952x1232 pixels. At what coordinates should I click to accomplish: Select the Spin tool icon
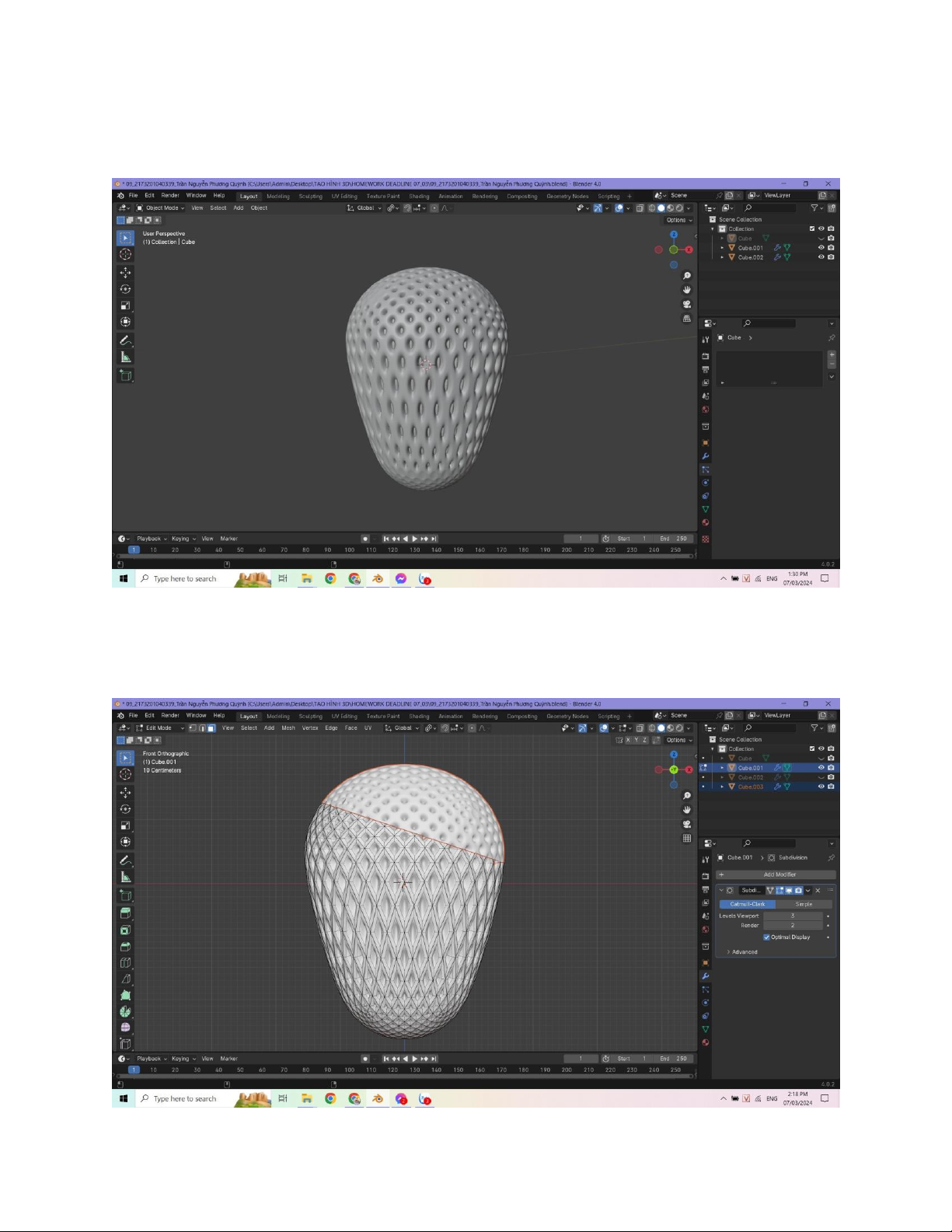(x=125, y=1011)
